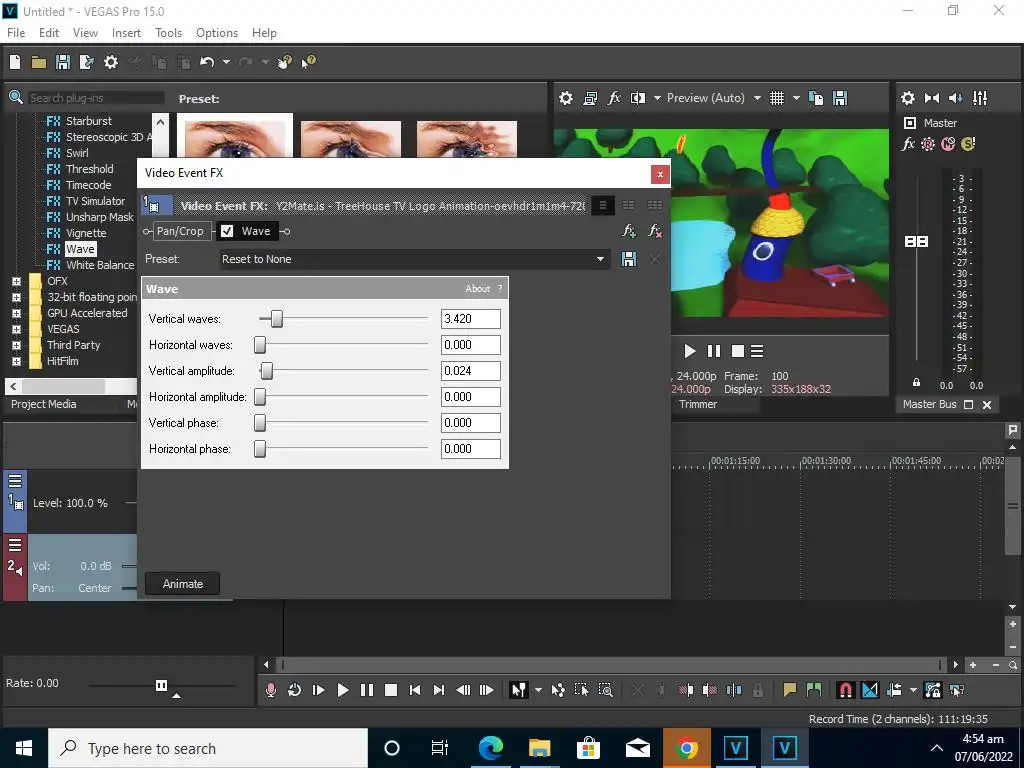Switch to the Project Media tab
1024x768 pixels.
click(x=44, y=404)
